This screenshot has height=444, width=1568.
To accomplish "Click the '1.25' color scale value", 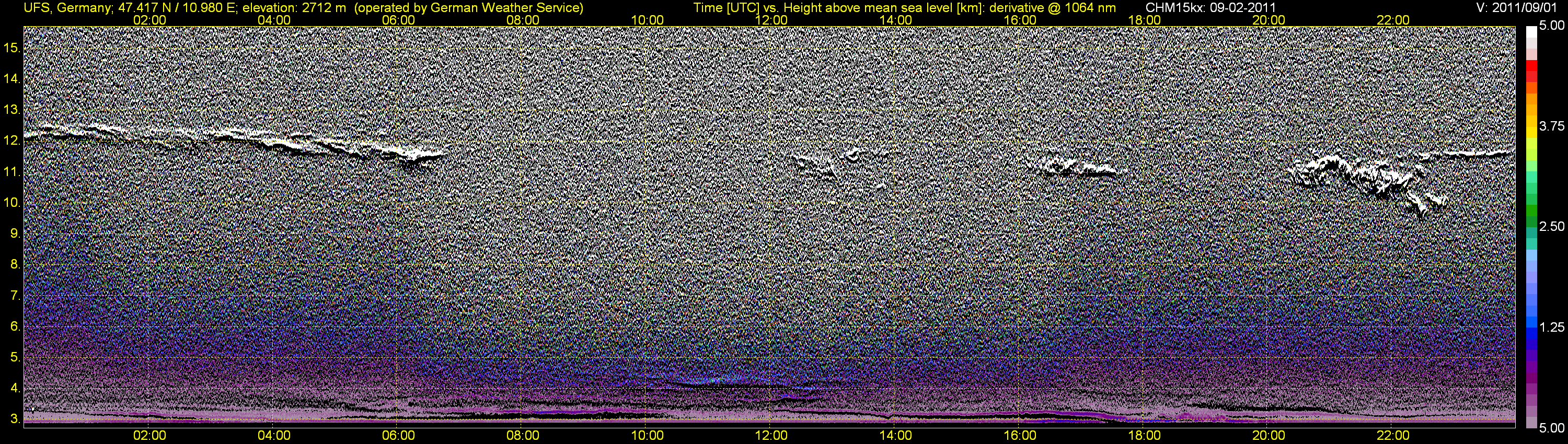I will [x=1552, y=327].
